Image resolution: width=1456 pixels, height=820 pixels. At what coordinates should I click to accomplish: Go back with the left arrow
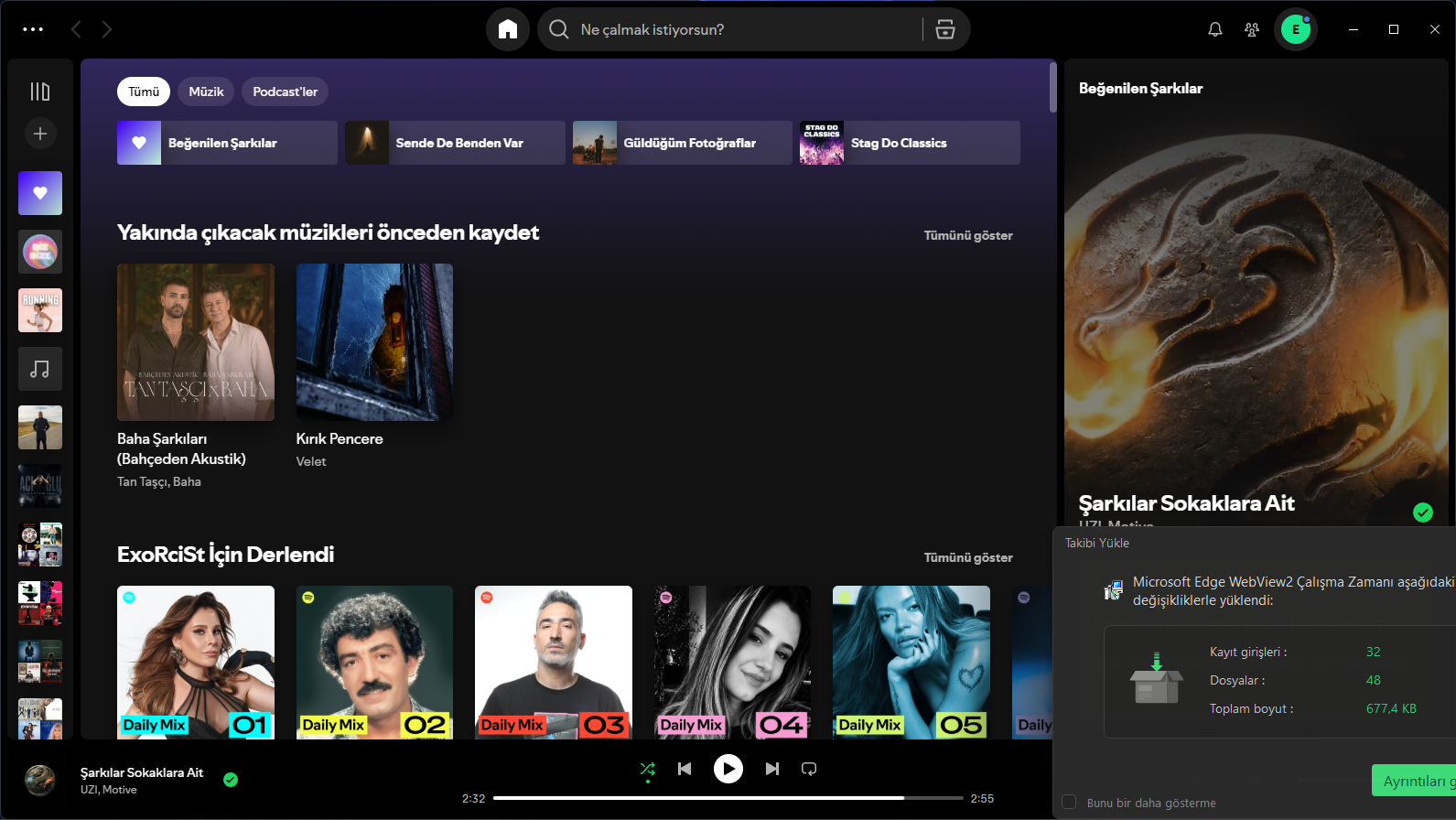pos(77,29)
